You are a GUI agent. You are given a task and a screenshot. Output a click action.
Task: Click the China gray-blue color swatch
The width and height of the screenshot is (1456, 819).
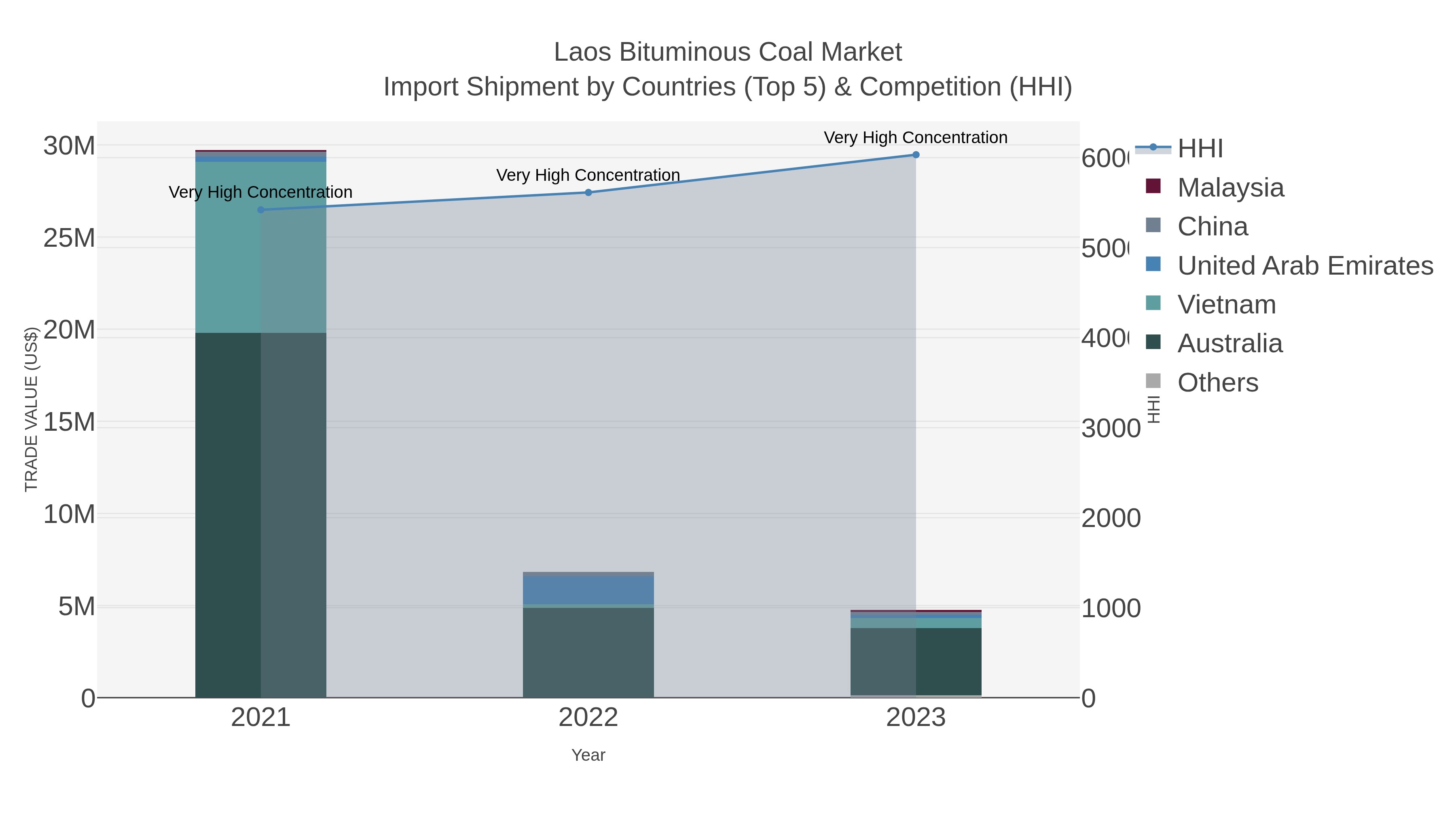coord(1153,225)
